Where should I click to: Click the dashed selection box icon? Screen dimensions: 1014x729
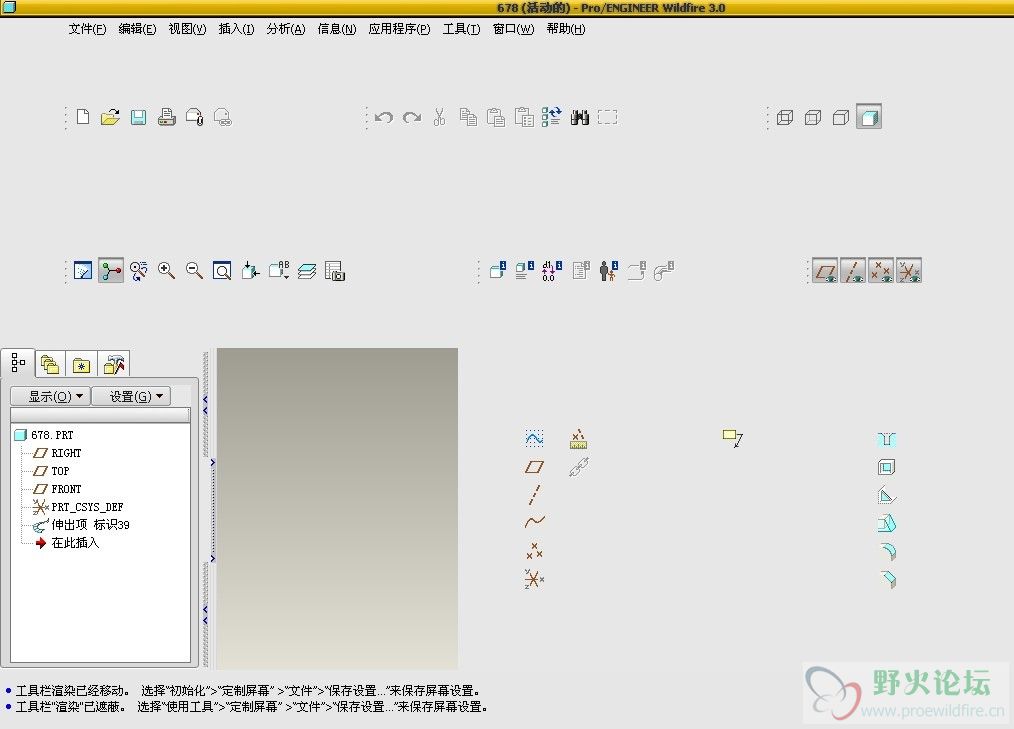(607, 117)
